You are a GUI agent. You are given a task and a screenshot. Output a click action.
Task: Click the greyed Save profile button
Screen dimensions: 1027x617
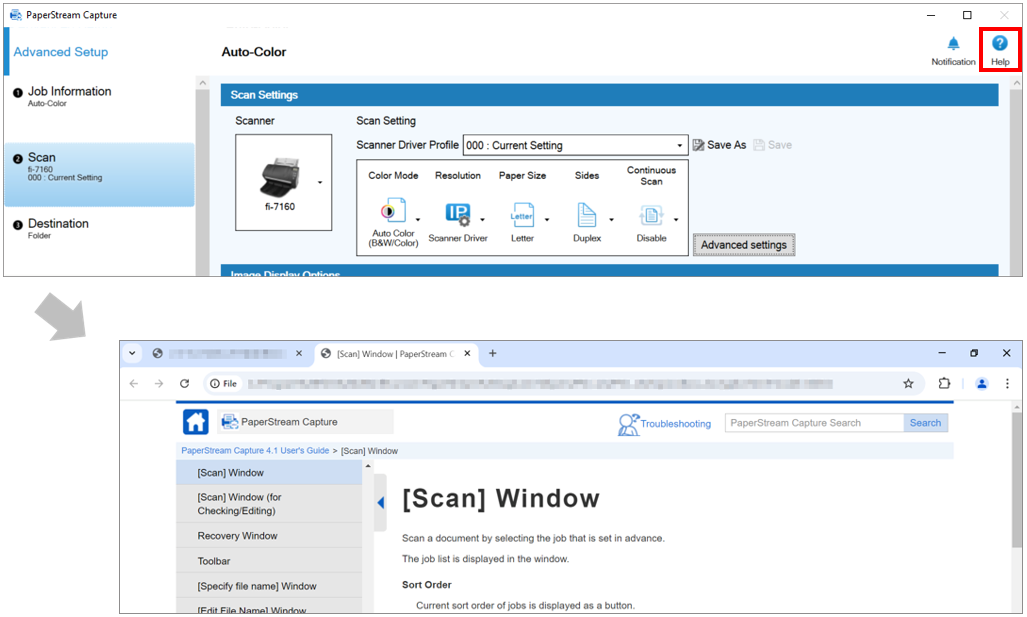(x=772, y=145)
